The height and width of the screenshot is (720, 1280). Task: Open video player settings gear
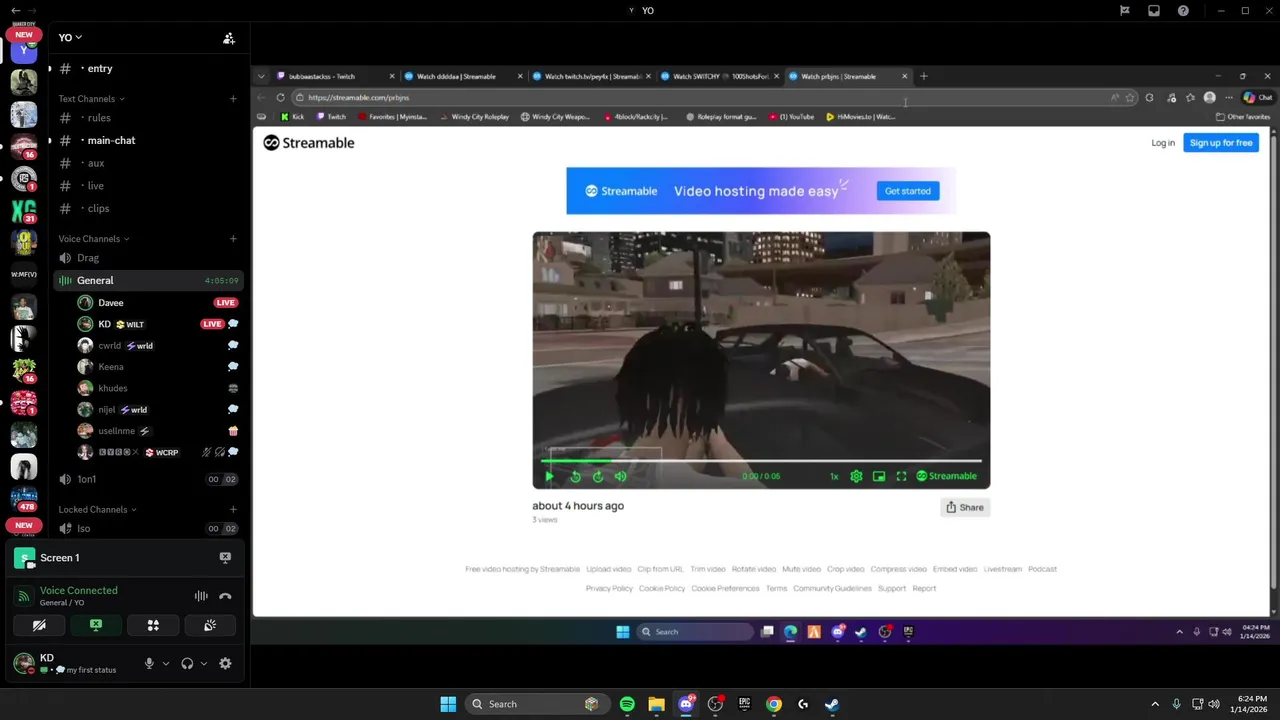point(856,476)
